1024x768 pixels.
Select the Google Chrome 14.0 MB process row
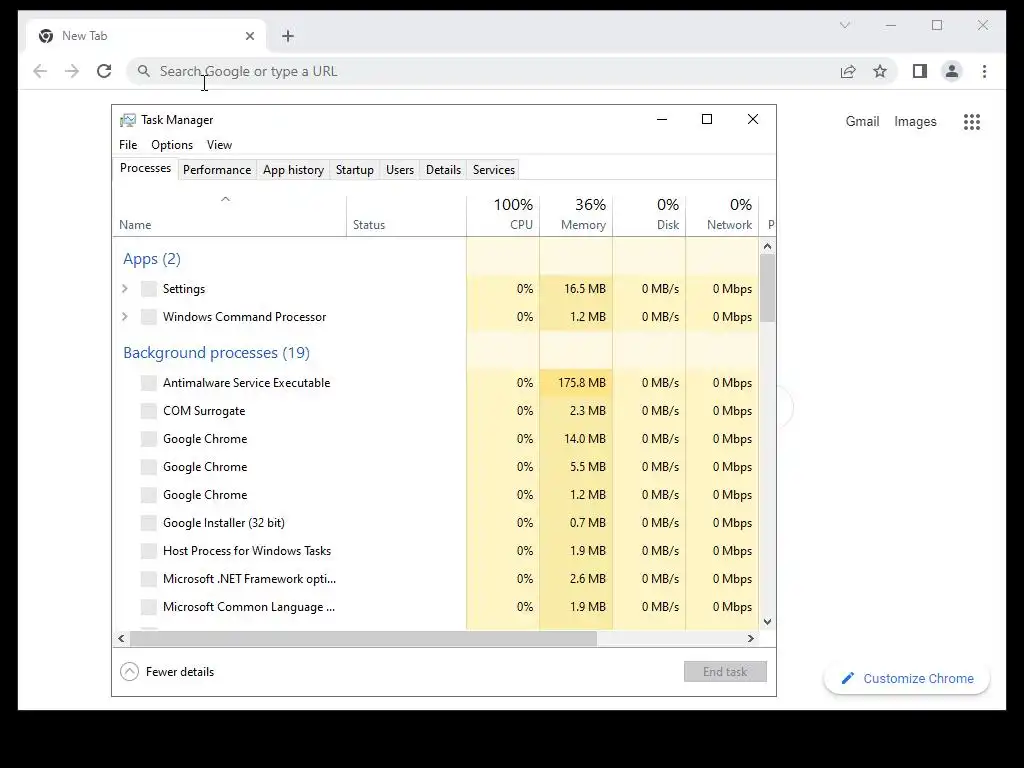point(436,439)
